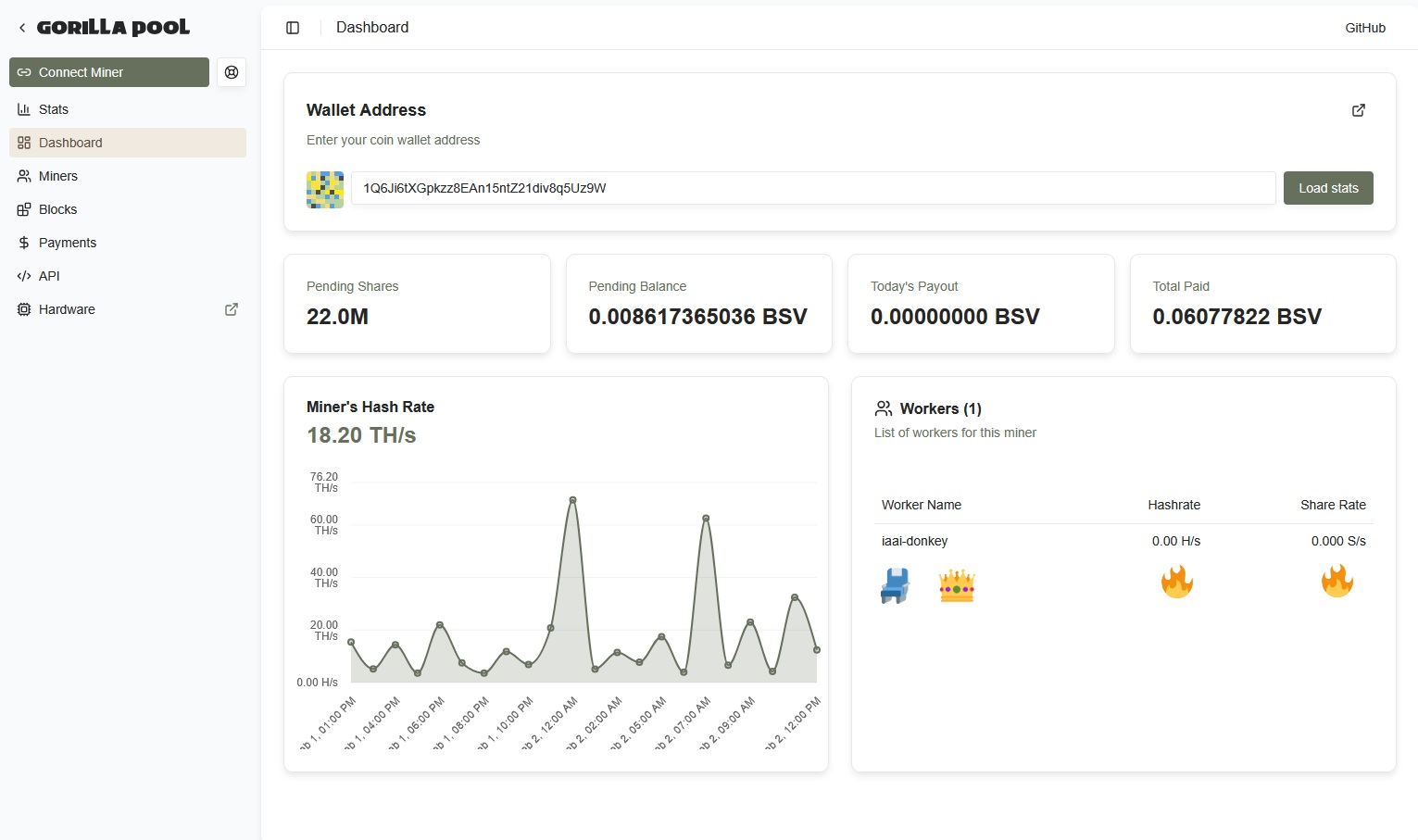Click the Hardware external link icon
The image size is (1418, 840).
point(232,309)
